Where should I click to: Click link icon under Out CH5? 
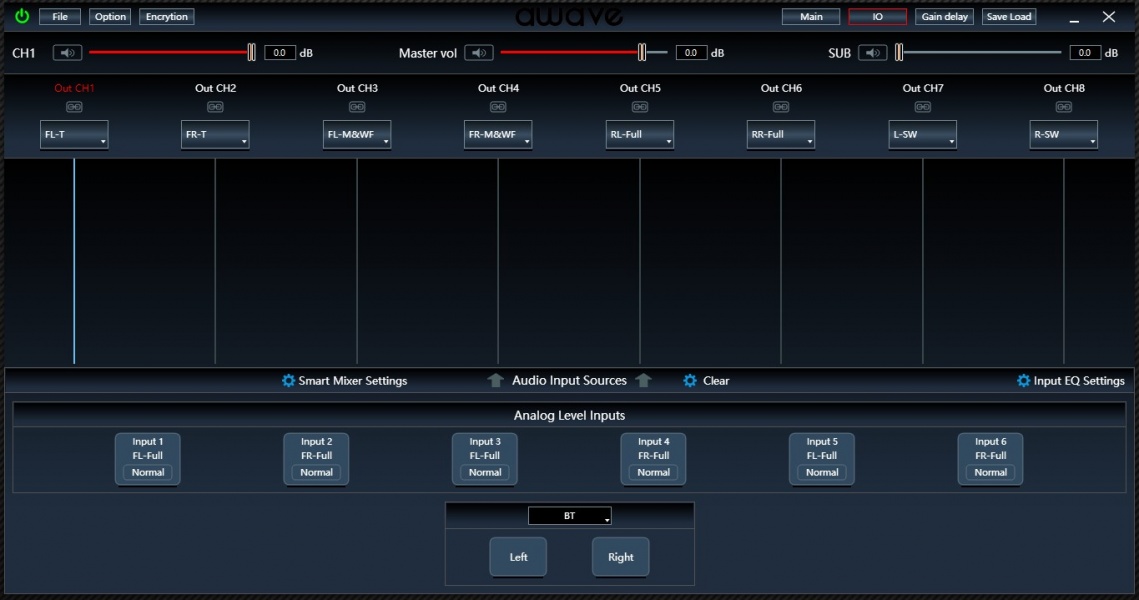639,107
